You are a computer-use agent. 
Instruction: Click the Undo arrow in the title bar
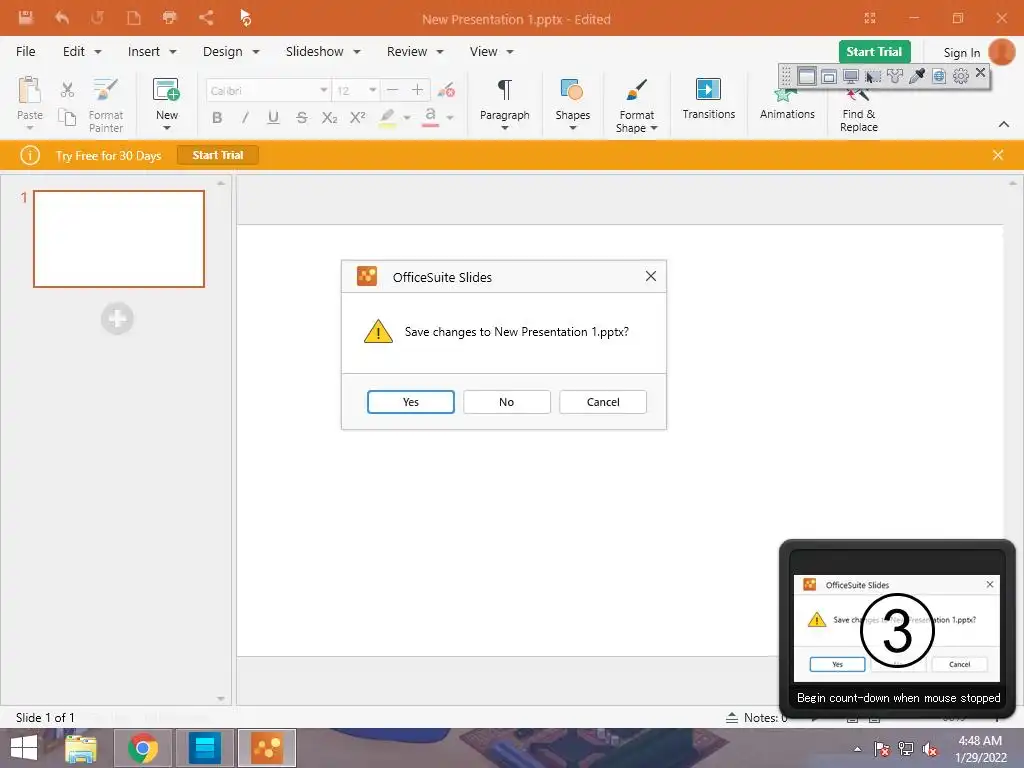pyautogui.click(x=62, y=18)
